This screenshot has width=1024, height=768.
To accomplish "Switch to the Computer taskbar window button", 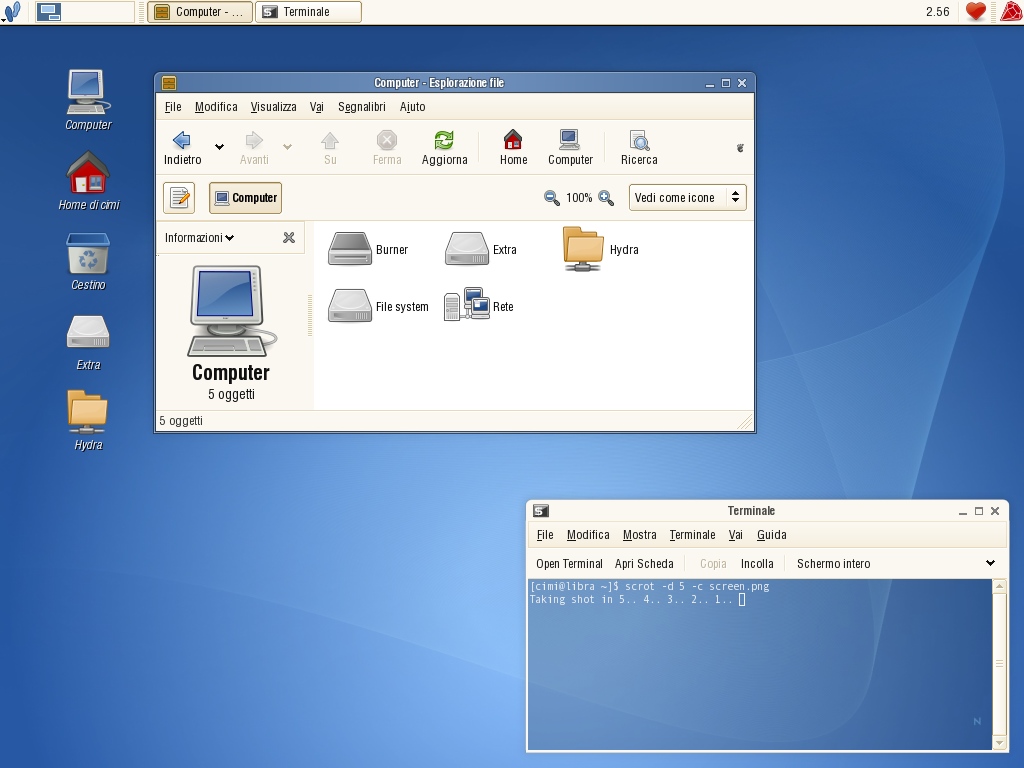I will [x=200, y=12].
